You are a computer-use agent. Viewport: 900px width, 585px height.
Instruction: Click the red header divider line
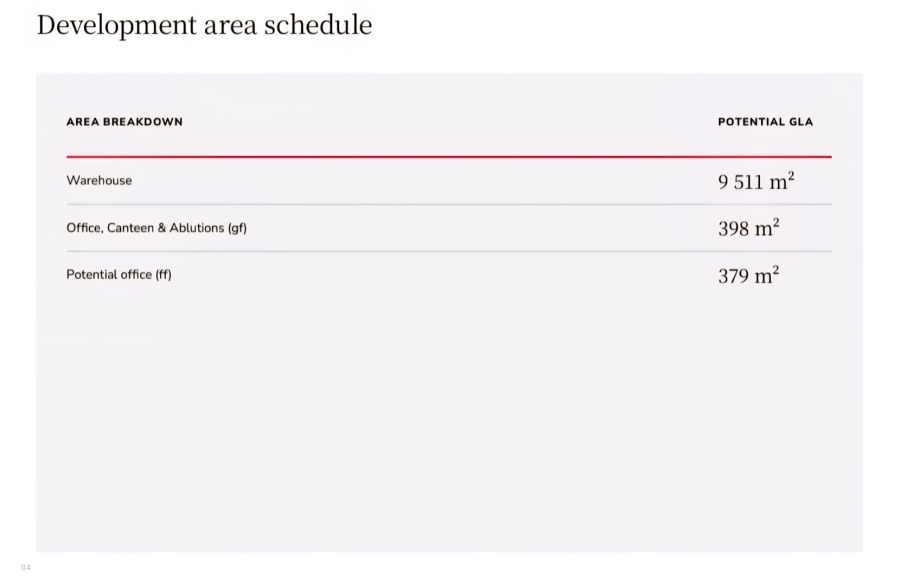449,156
